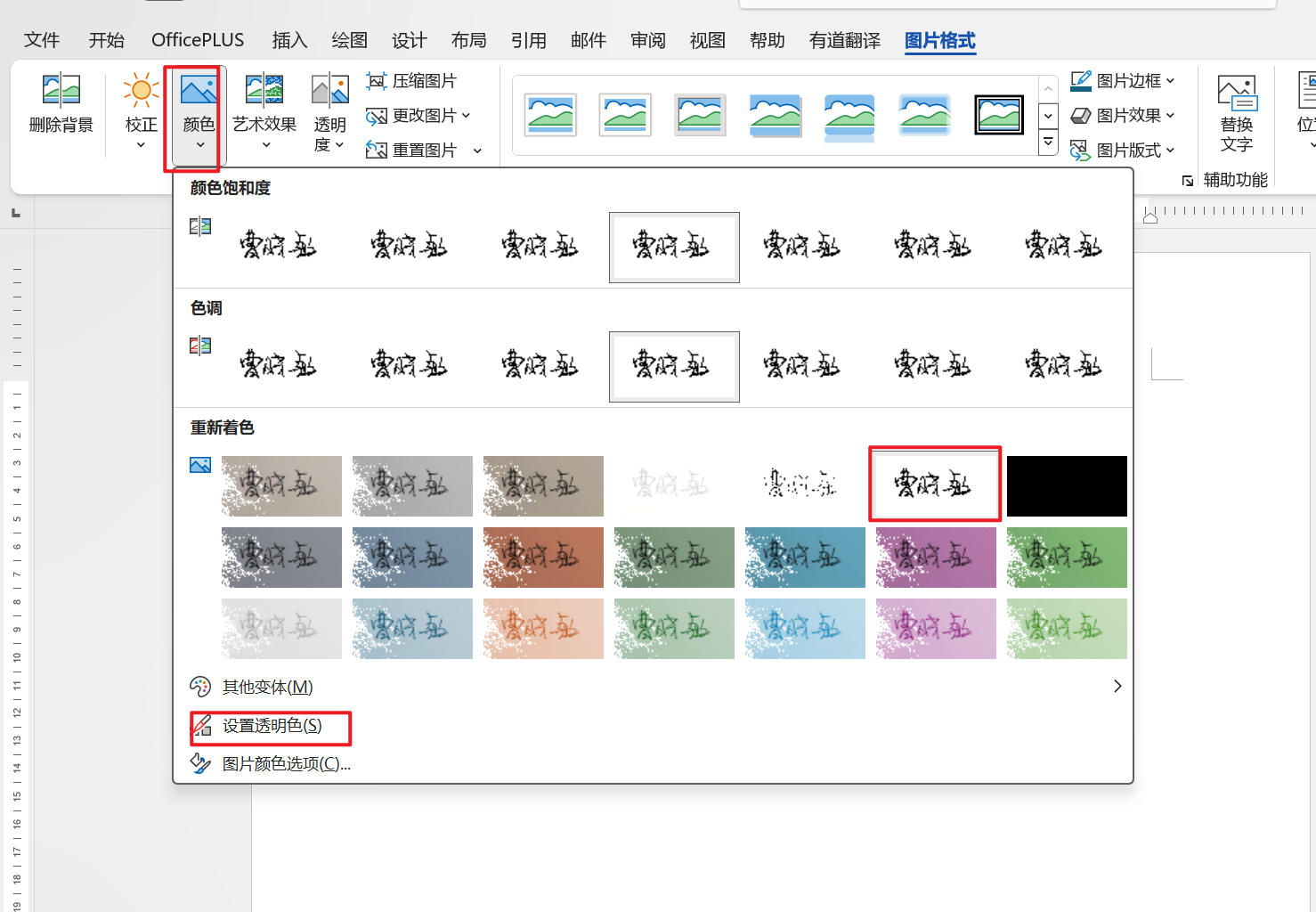Apply Black and White 50% recolor thumbnail
The height and width of the screenshot is (912, 1316).
tap(936, 485)
